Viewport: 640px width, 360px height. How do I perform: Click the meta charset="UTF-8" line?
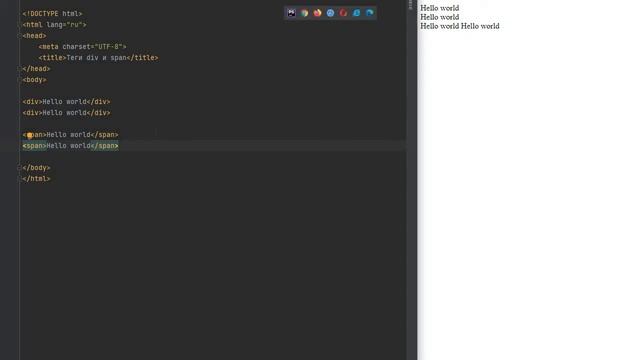[82, 47]
